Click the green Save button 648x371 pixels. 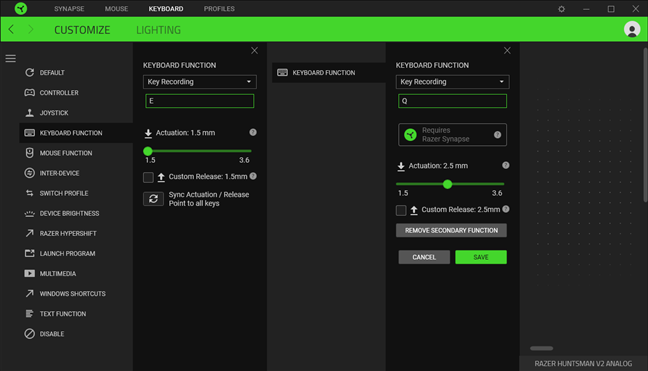[x=481, y=257]
